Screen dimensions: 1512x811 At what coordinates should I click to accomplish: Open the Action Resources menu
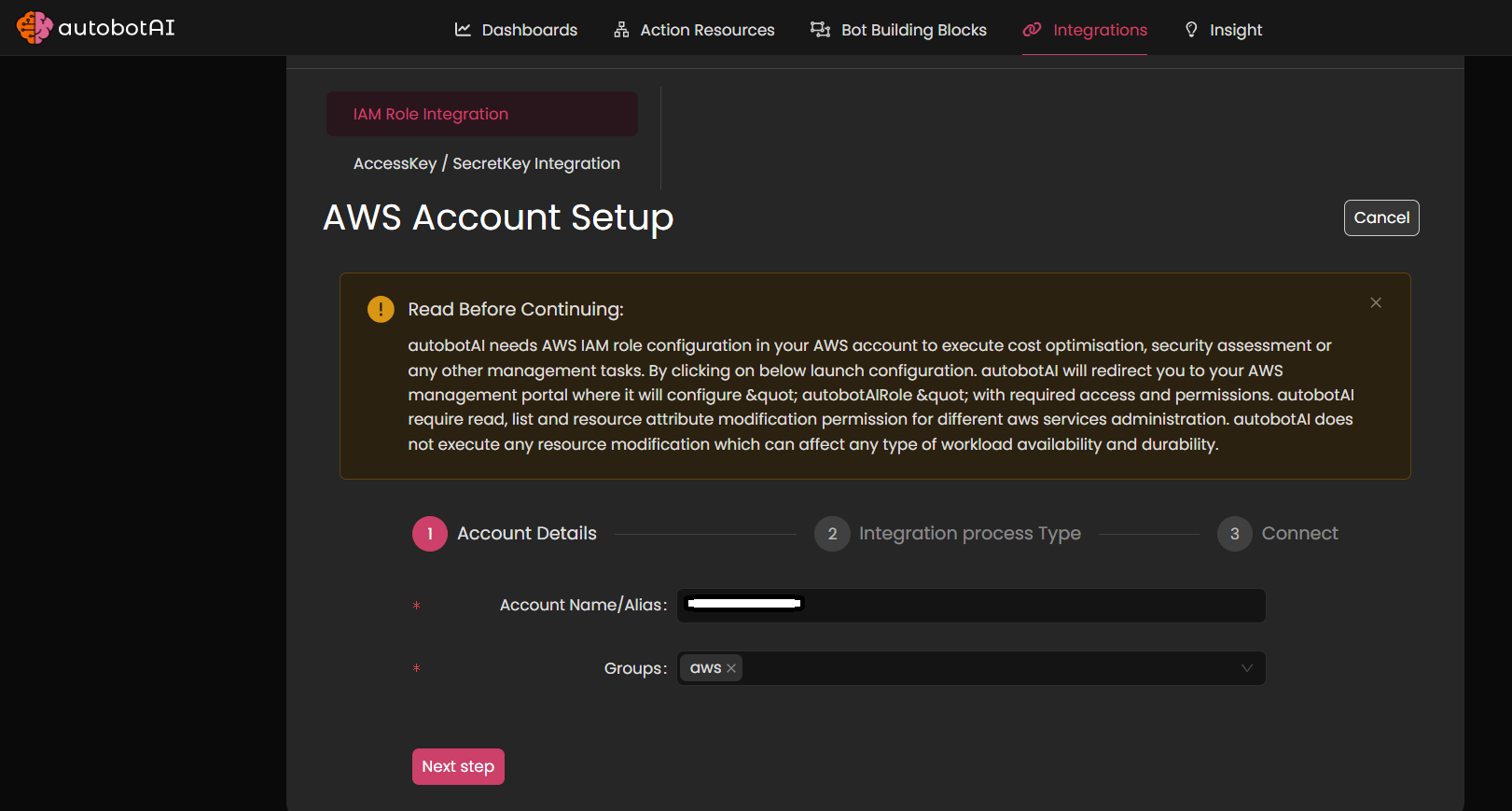tap(694, 30)
